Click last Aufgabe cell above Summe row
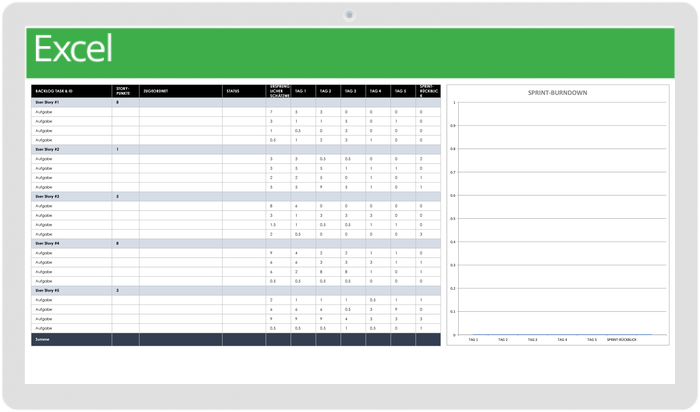Image resolution: width=700 pixels, height=412 pixels. click(x=71, y=328)
